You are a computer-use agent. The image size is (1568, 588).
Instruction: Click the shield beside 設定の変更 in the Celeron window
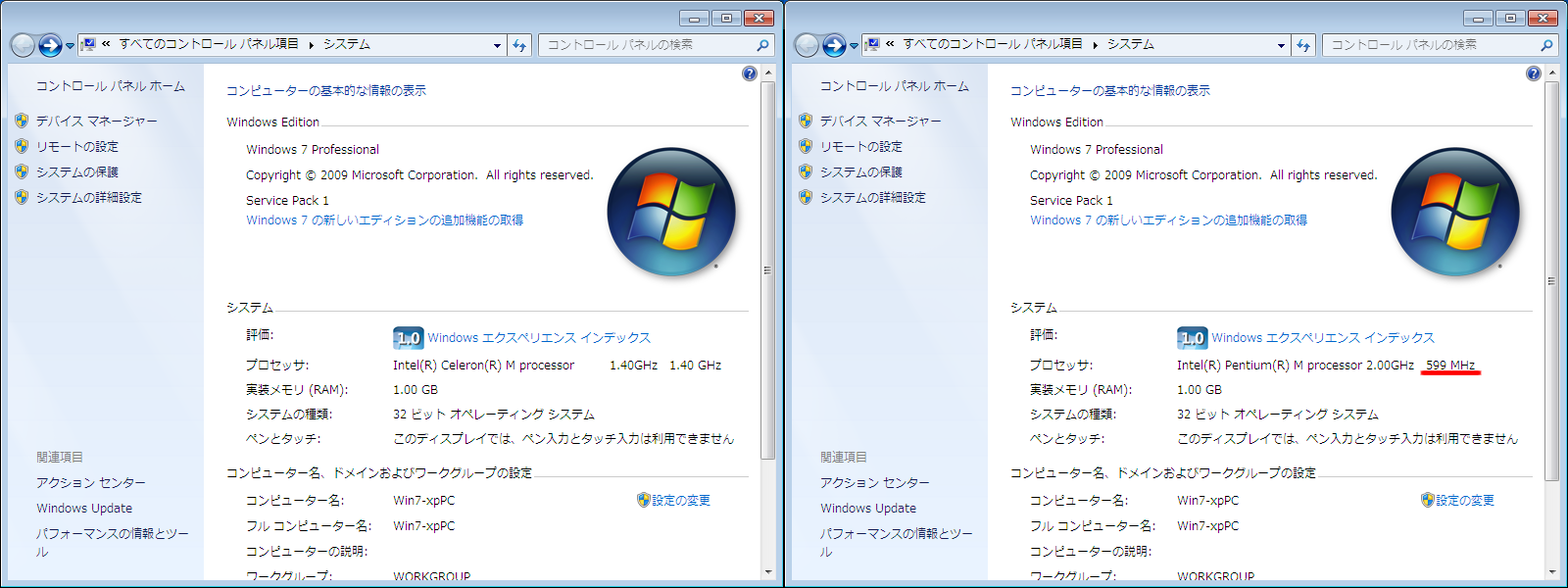[644, 500]
